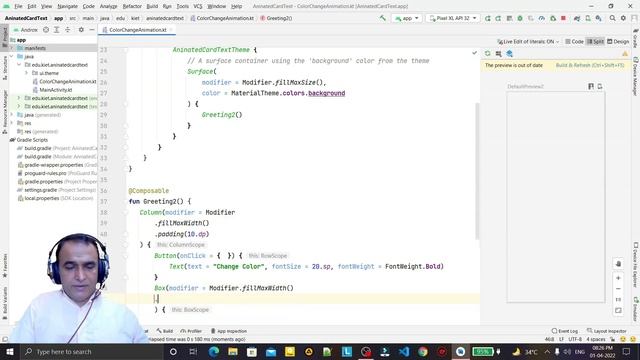Viewport: 640px width, 360px height.
Task: Zoom in the preview with plus button
Action: point(618,278)
